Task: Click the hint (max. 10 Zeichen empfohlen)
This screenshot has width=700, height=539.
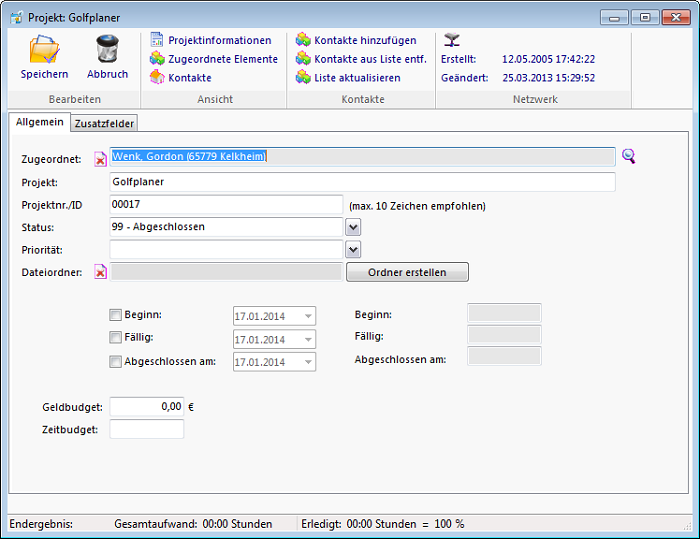Action: pyautogui.click(x=417, y=206)
